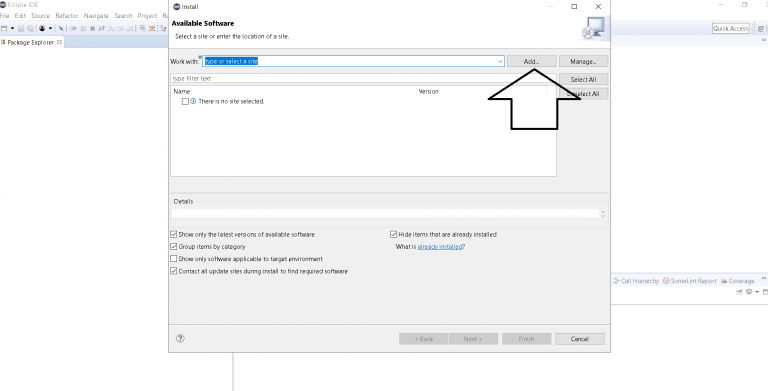Toggle Contact all update sites checkbox
The height and width of the screenshot is (391, 768).
[x=173, y=271]
